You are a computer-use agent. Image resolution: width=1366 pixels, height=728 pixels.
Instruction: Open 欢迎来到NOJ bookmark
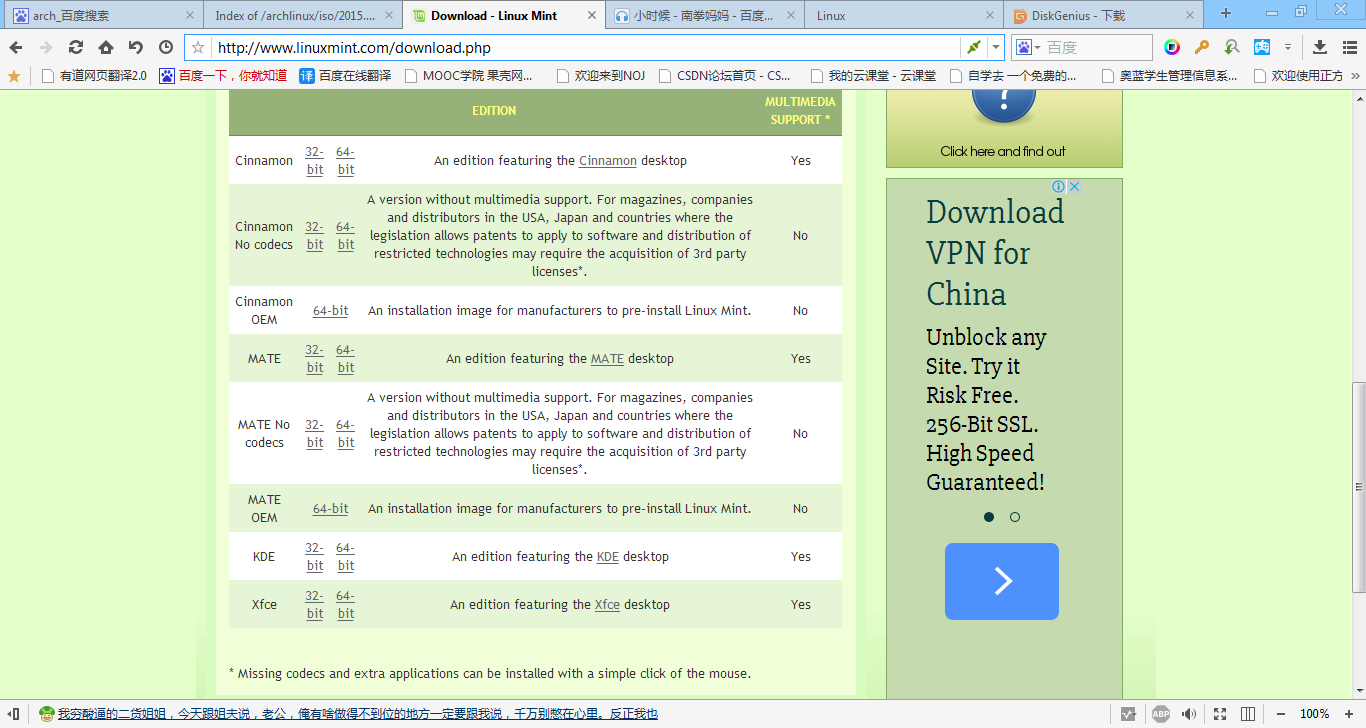[600, 75]
